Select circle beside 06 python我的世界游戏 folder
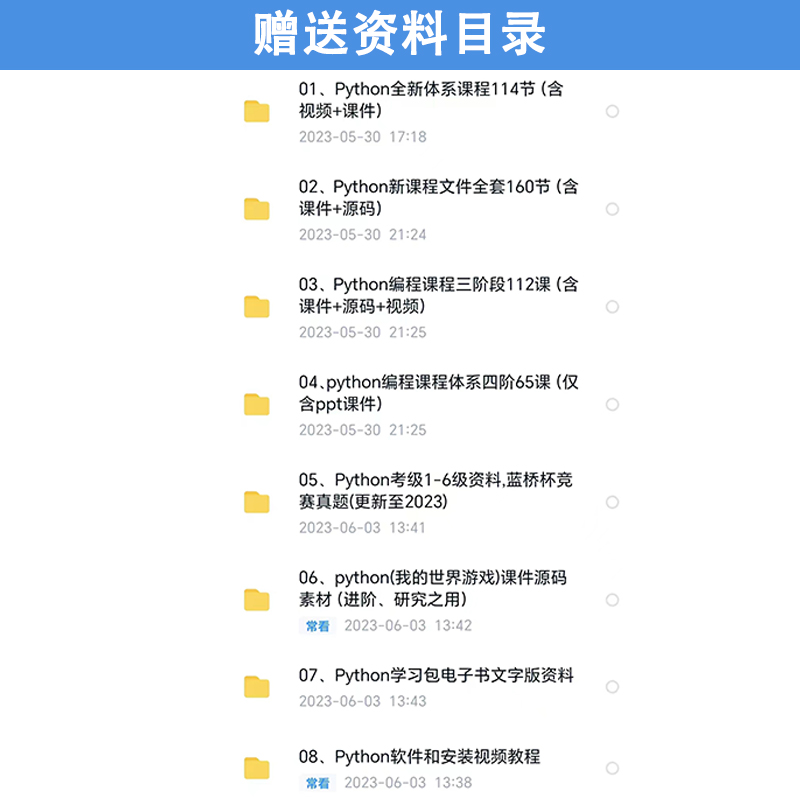This screenshot has width=800, height=800. [612, 600]
